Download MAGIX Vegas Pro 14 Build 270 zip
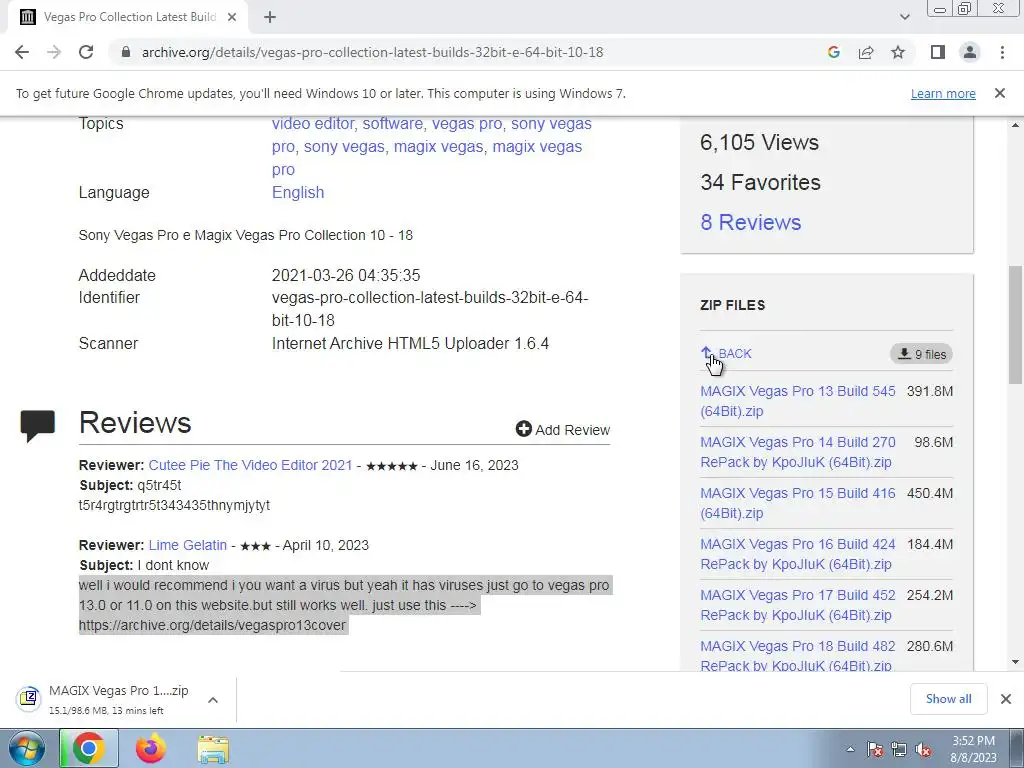This screenshot has height=768, width=1024. point(797,452)
